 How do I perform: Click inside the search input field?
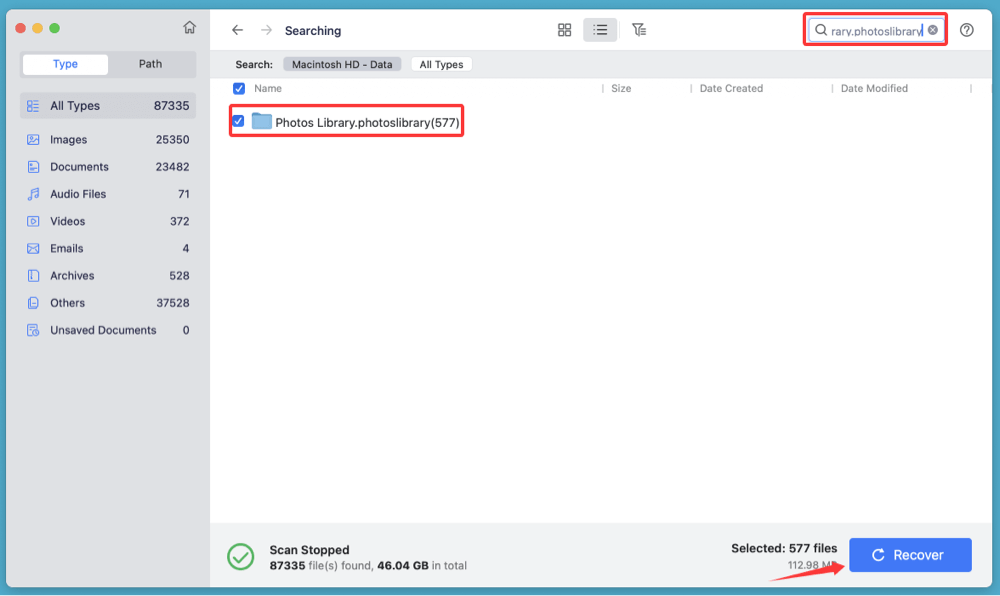click(875, 29)
